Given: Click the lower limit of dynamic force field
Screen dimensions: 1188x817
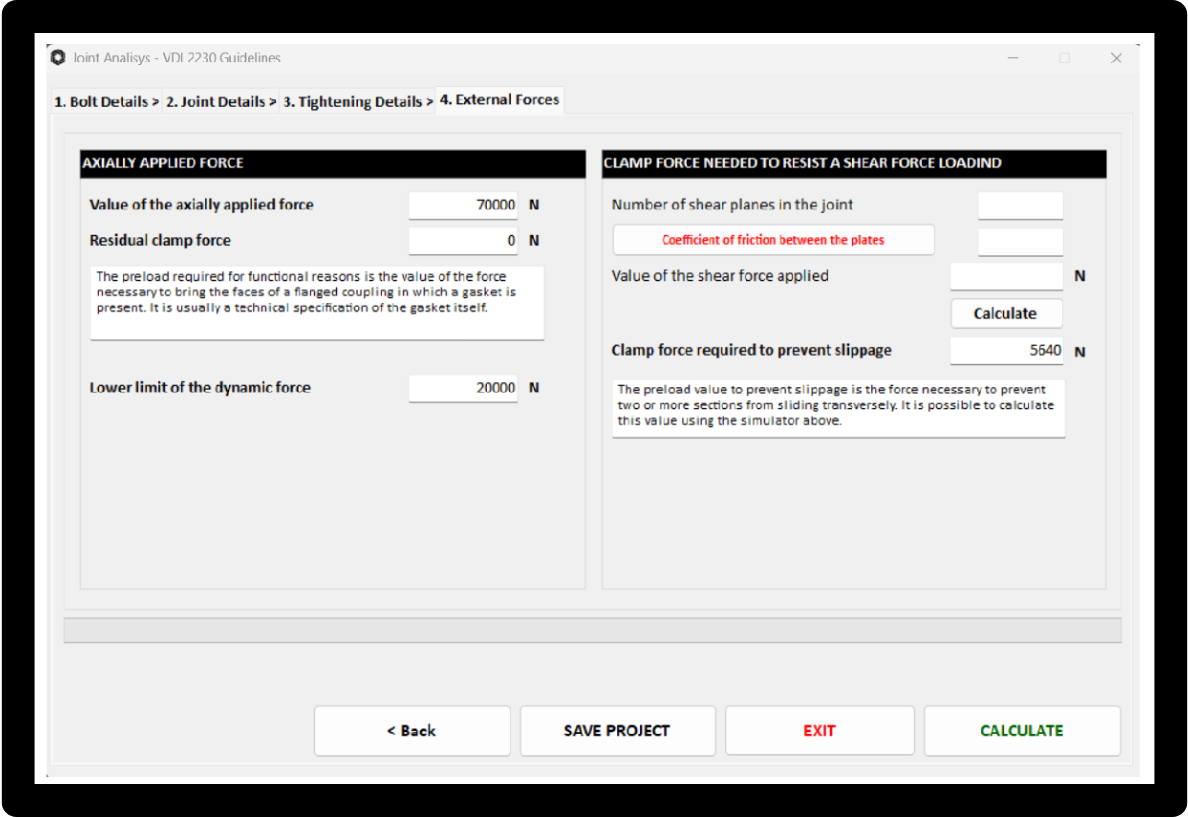Looking at the screenshot, I should [463, 387].
